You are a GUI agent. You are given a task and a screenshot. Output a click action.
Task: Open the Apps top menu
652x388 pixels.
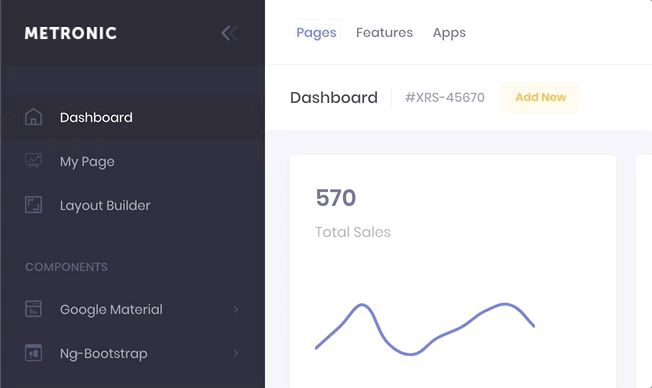point(449,32)
